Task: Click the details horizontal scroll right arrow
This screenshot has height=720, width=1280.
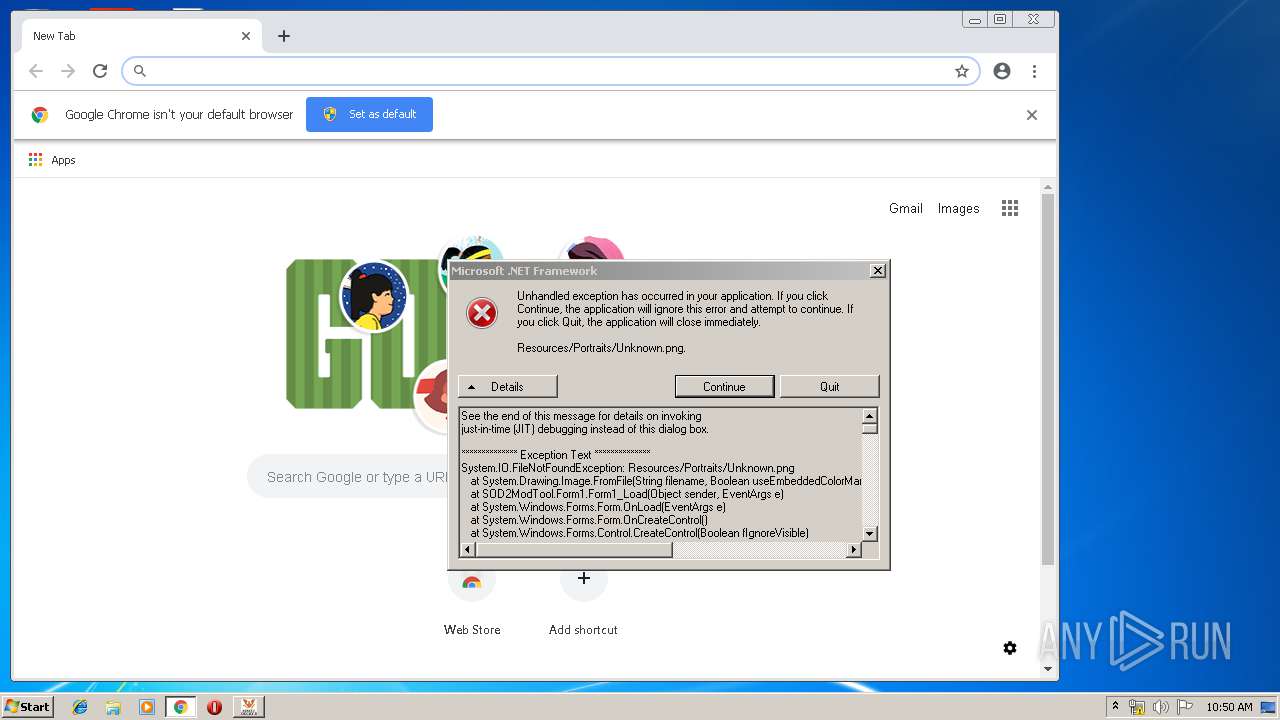Action: 854,550
